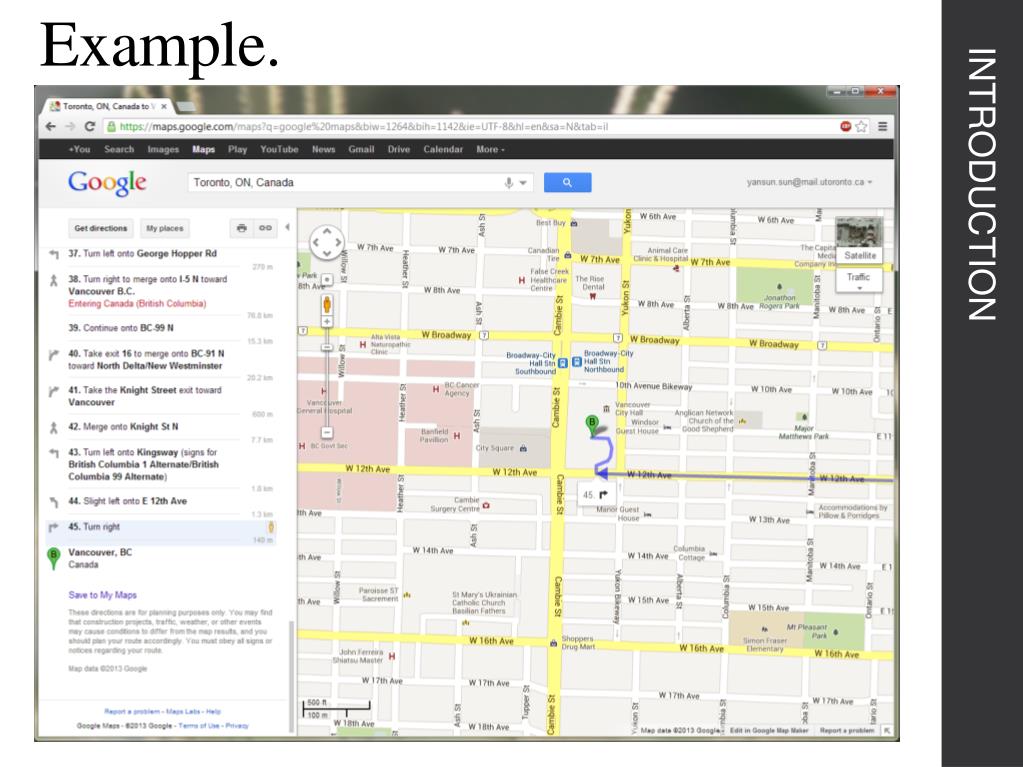This screenshot has height=767, width=1023.
Task: Click the Shoppers Drug Mart icon
Action: coord(553,643)
